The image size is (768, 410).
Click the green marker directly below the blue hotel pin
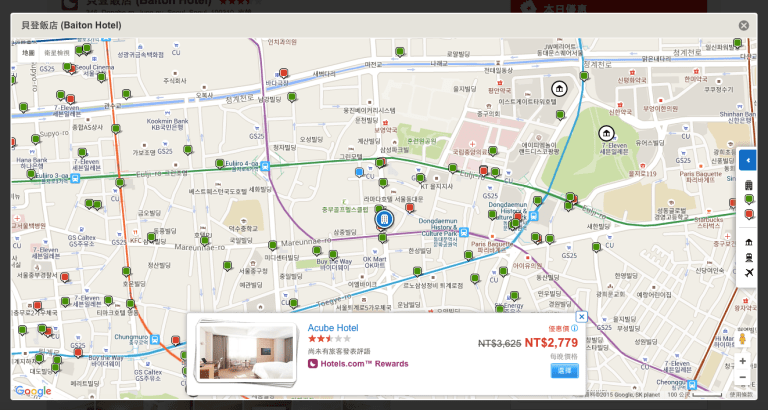coord(383,238)
